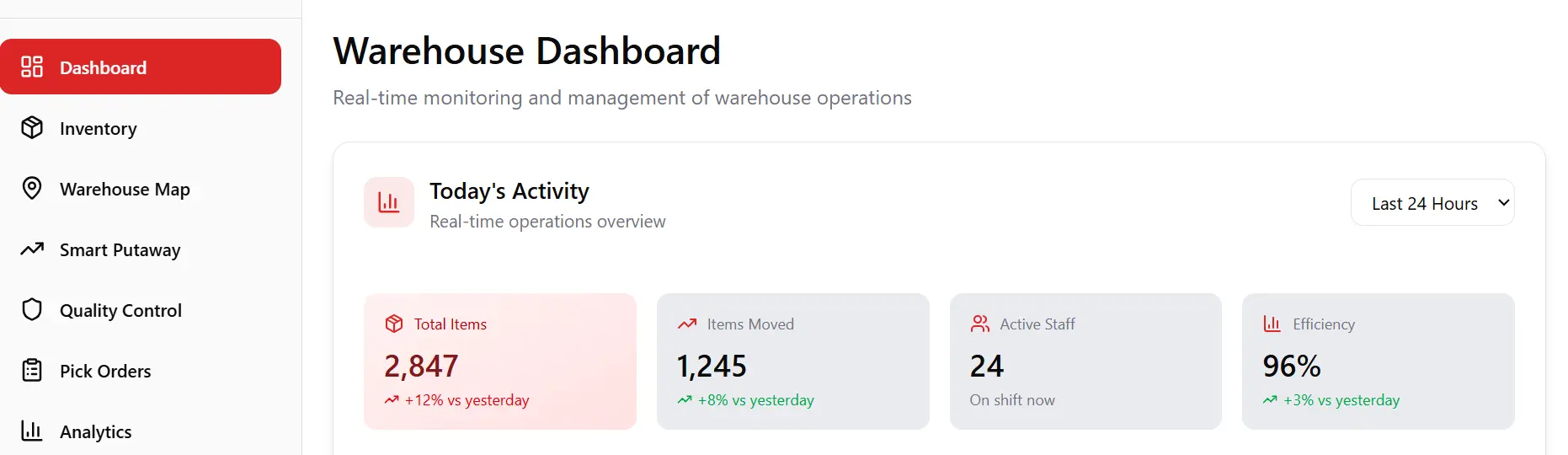Click the Efficiency bar chart icon
The height and width of the screenshot is (455, 1568).
pyautogui.click(x=1272, y=324)
